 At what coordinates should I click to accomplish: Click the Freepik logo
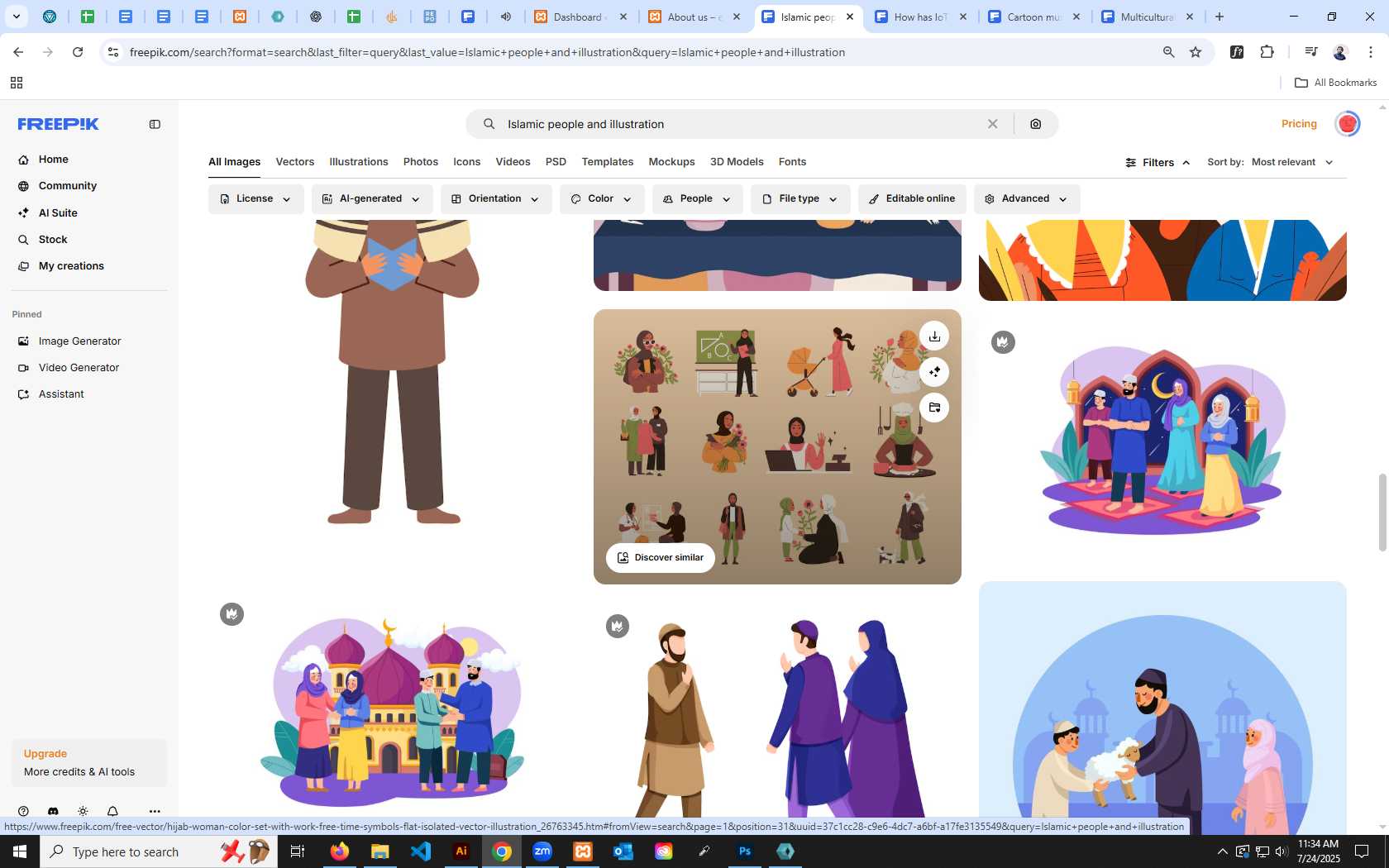(58, 124)
